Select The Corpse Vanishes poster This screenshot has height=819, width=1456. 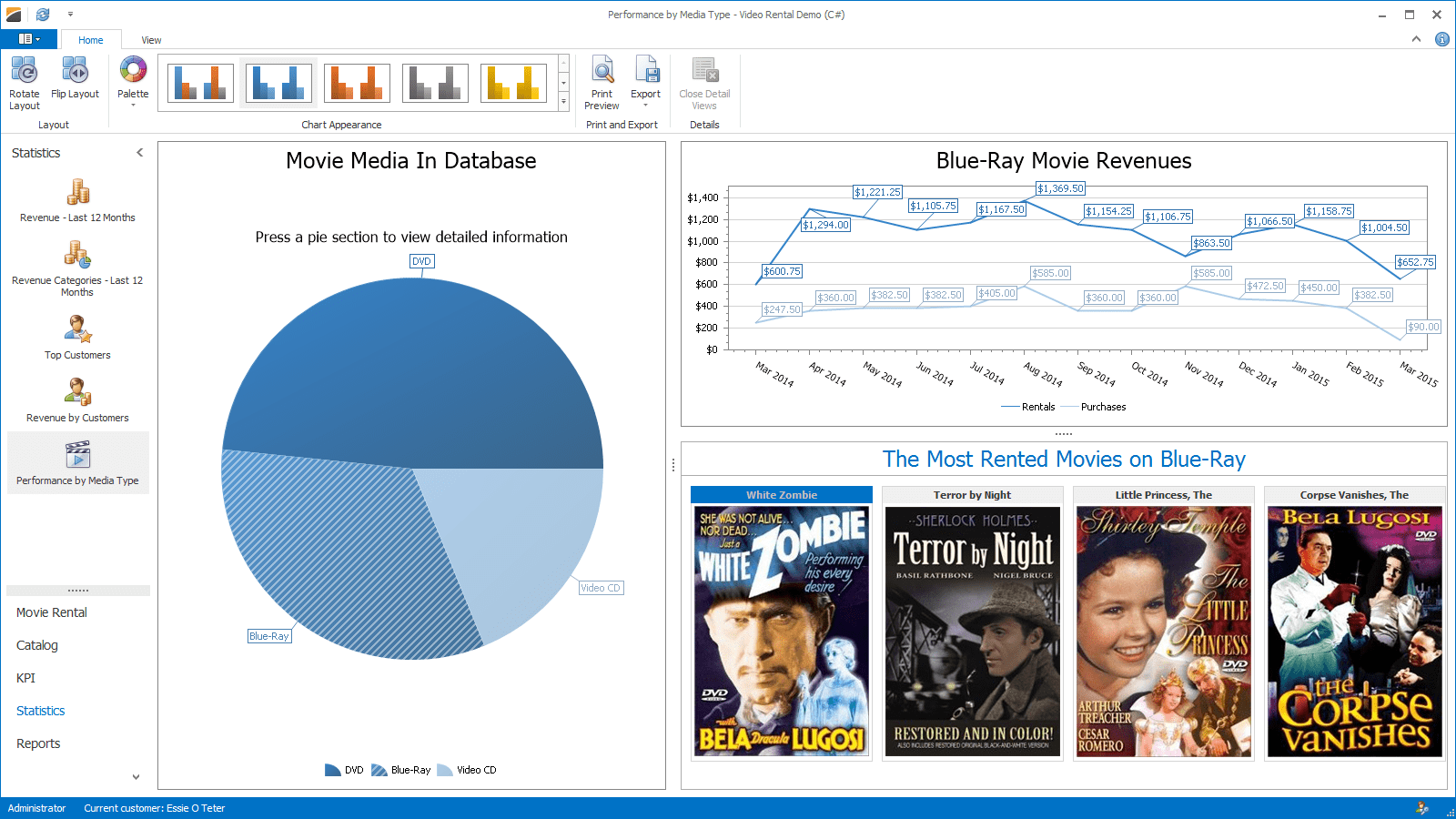(1355, 632)
